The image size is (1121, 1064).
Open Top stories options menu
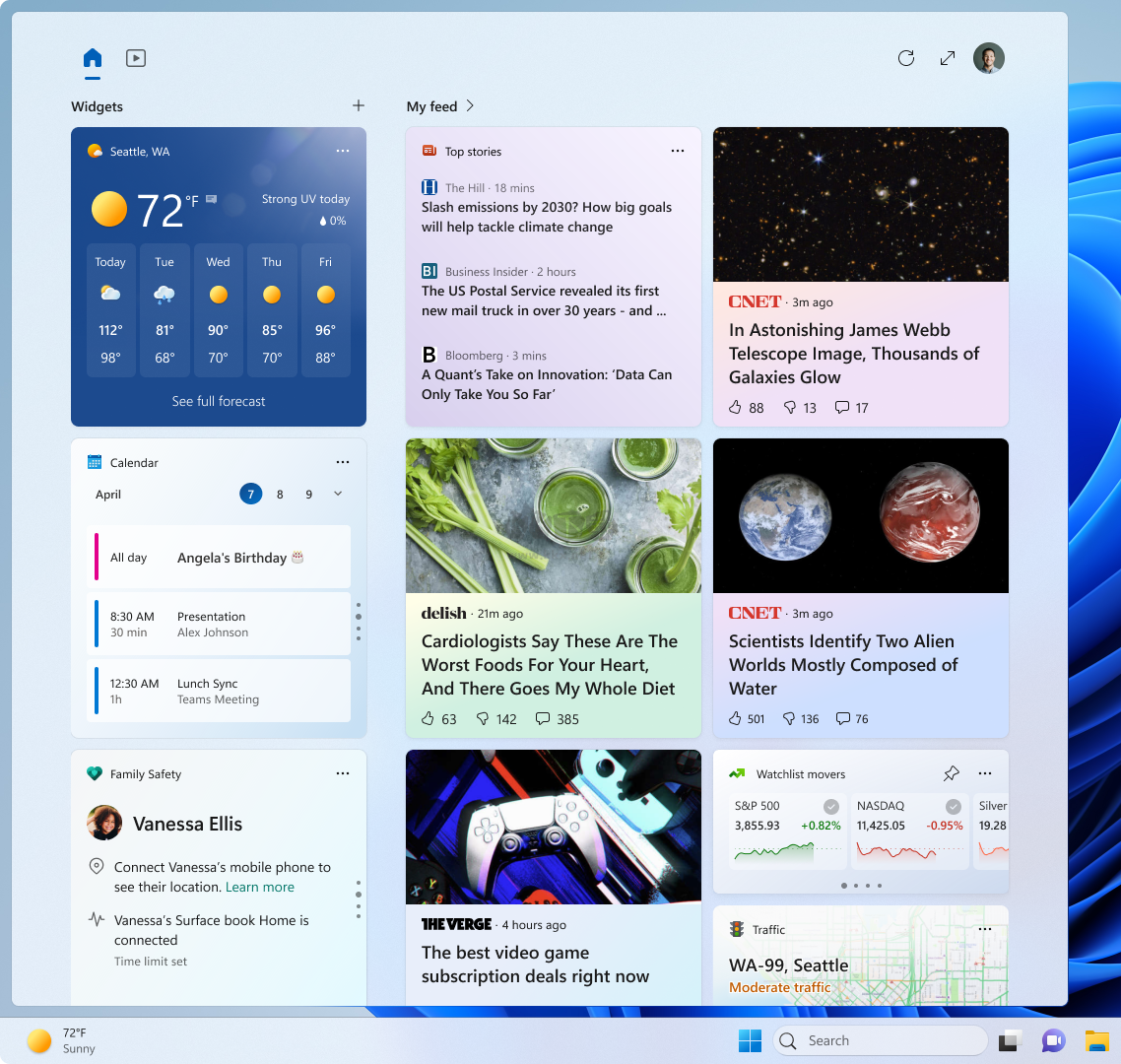tap(678, 151)
